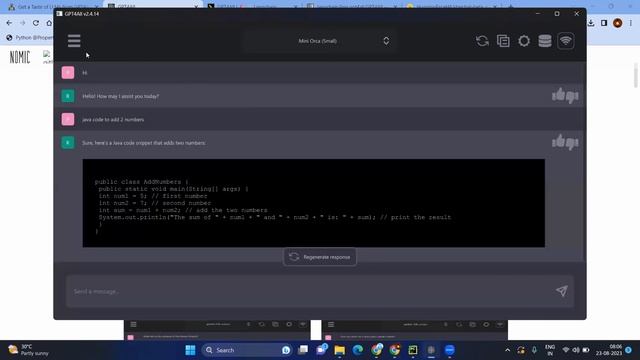
Task: Show hidden system tray icons
Action: tap(507, 350)
